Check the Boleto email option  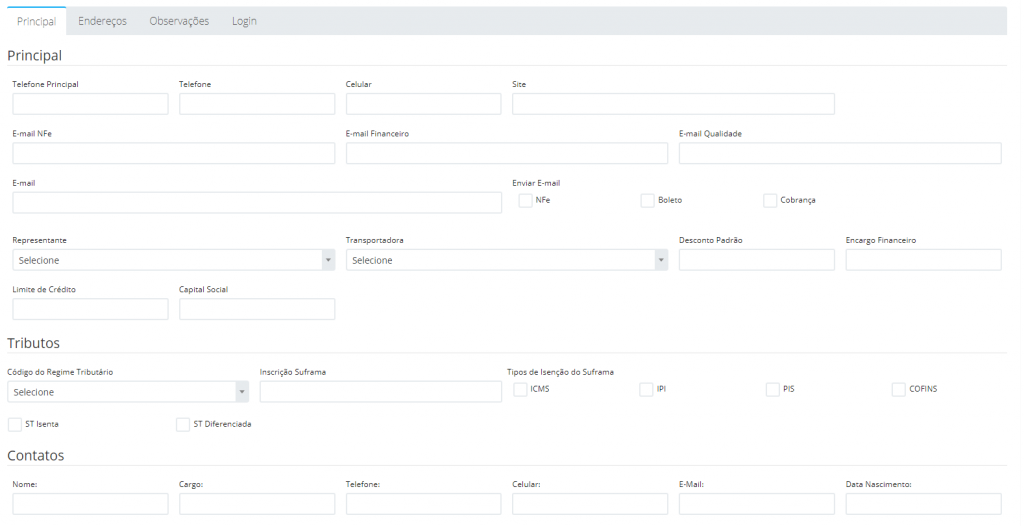[x=647, y=201]
